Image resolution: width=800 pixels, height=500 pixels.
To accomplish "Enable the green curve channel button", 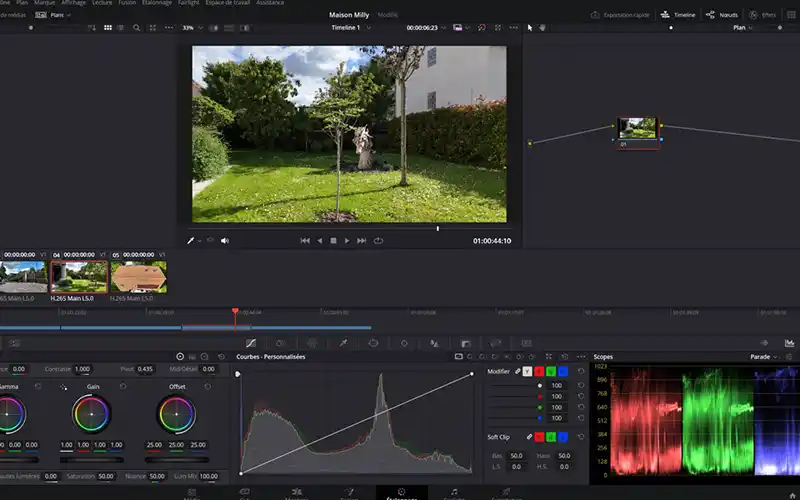I will point(551,371).
